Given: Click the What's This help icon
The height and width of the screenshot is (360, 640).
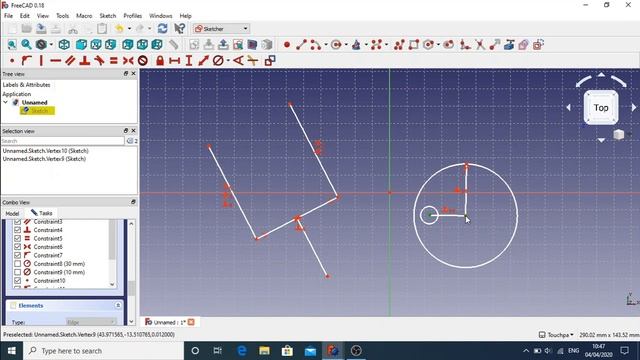Looking at the screenshot, I should pos(180,29).
